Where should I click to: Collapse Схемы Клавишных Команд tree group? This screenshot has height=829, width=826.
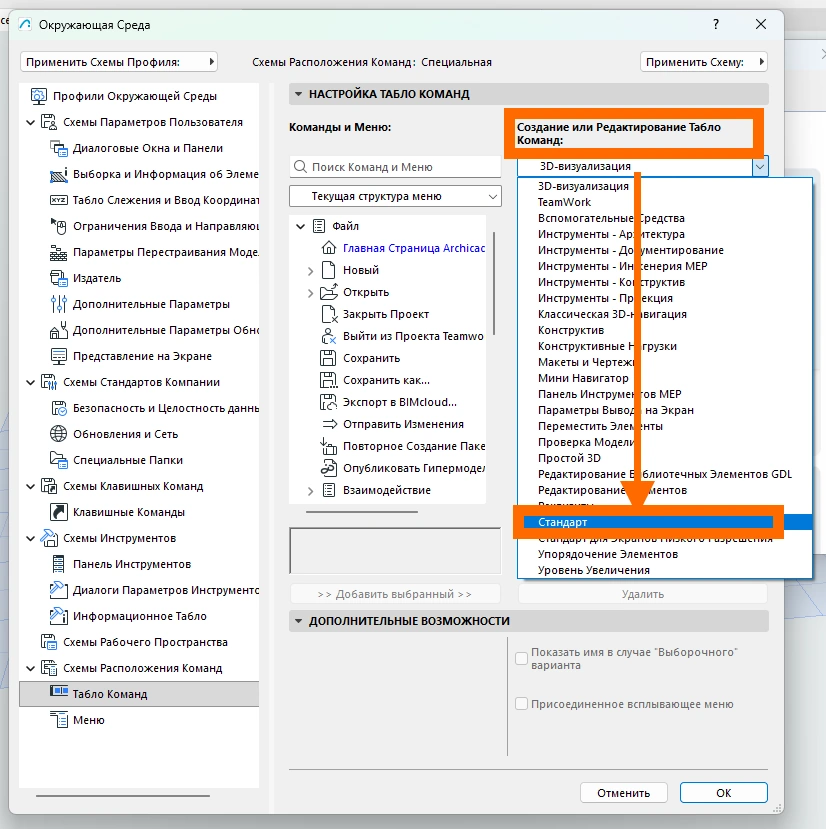(x=31, y=486)
